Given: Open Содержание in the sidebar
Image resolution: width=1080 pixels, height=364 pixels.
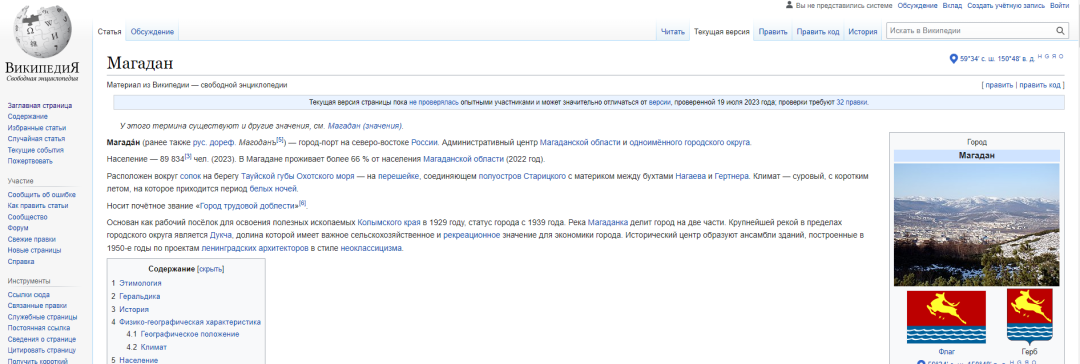Looking at the screenshot, I should point(28,117).
